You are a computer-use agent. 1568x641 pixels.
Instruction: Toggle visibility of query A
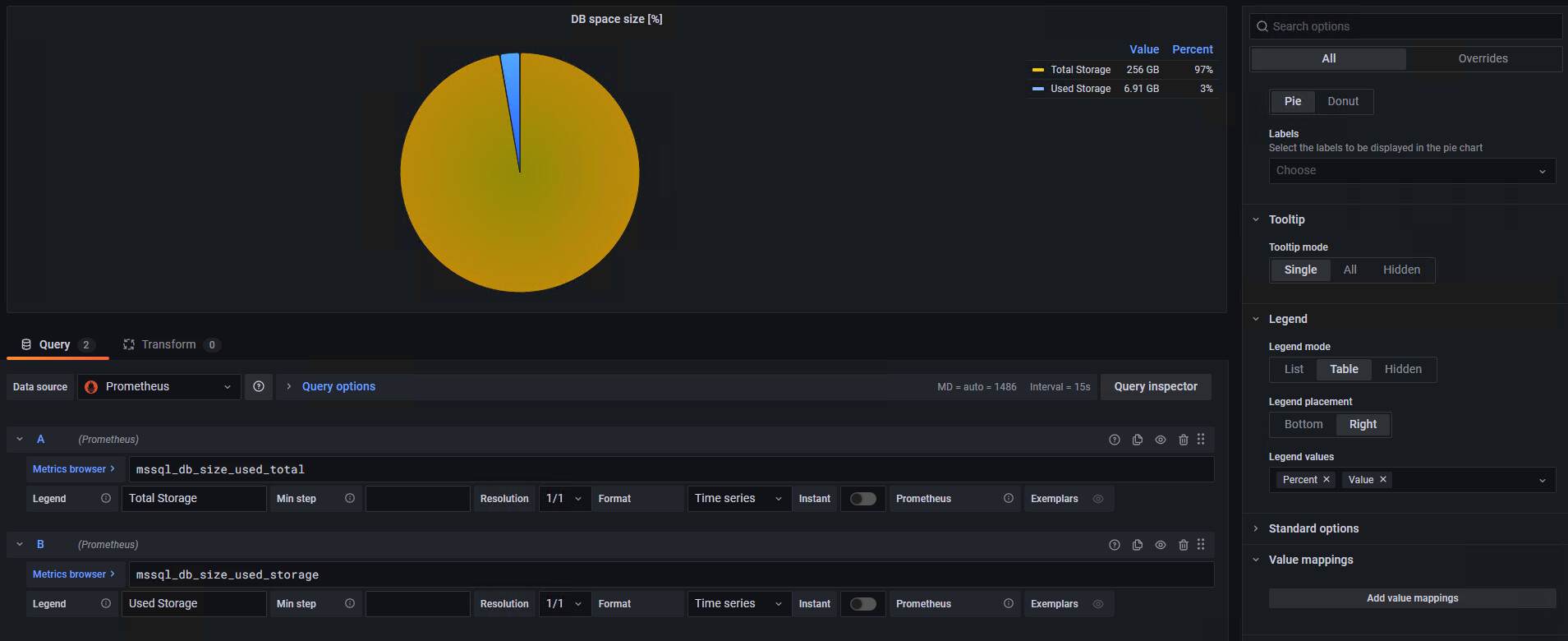click(1161, 440)
